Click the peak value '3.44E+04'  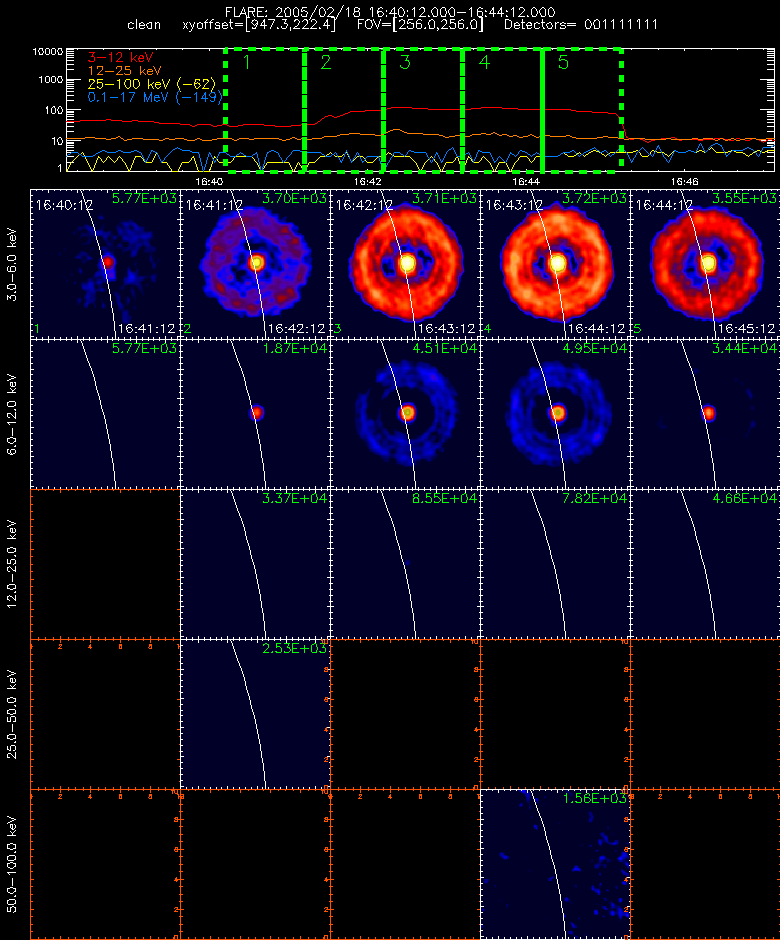pyautogui.click(x=745, y=348)
